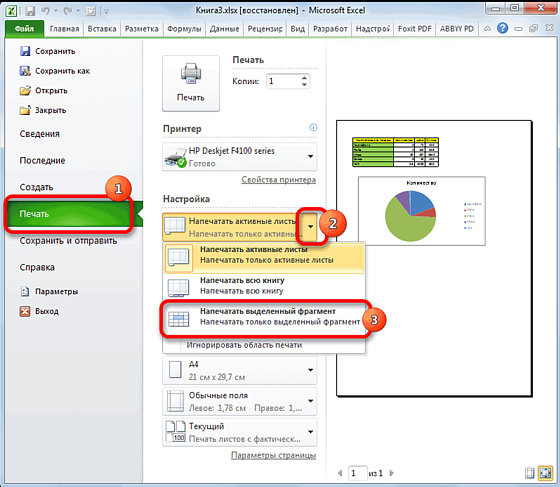This screenshot has height=487, width=560.
Task: Switch to the Вставка ribbon tab
Action: click(x=102, y=29)
